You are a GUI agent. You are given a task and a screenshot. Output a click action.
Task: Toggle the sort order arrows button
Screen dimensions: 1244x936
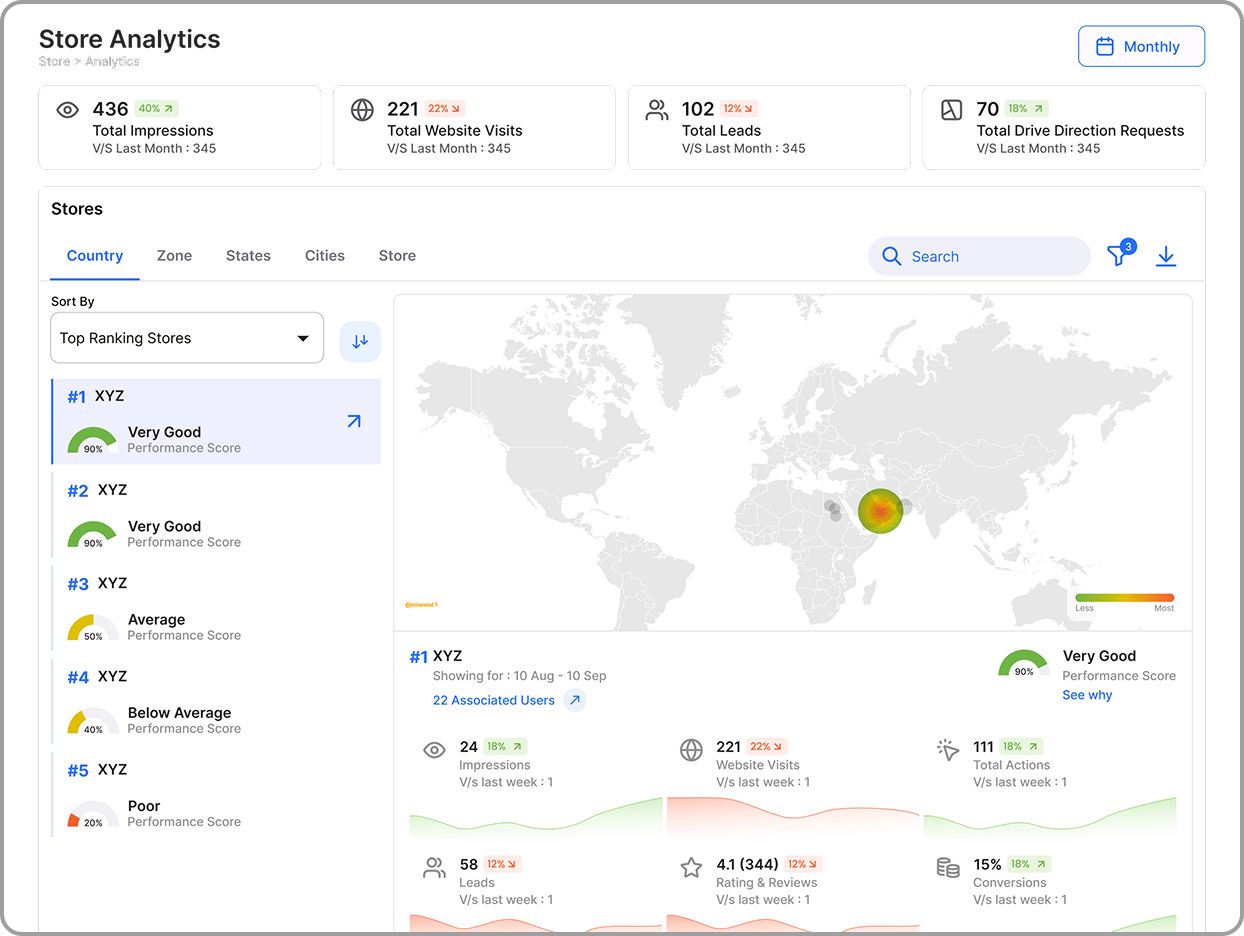pyautogui.click(x=360, y=341)
